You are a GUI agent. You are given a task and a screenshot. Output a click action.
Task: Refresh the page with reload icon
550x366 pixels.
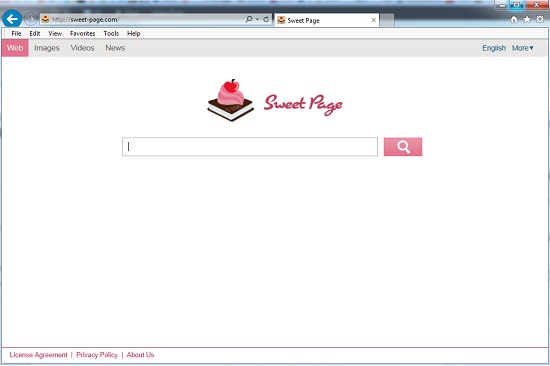coord(266,19)
